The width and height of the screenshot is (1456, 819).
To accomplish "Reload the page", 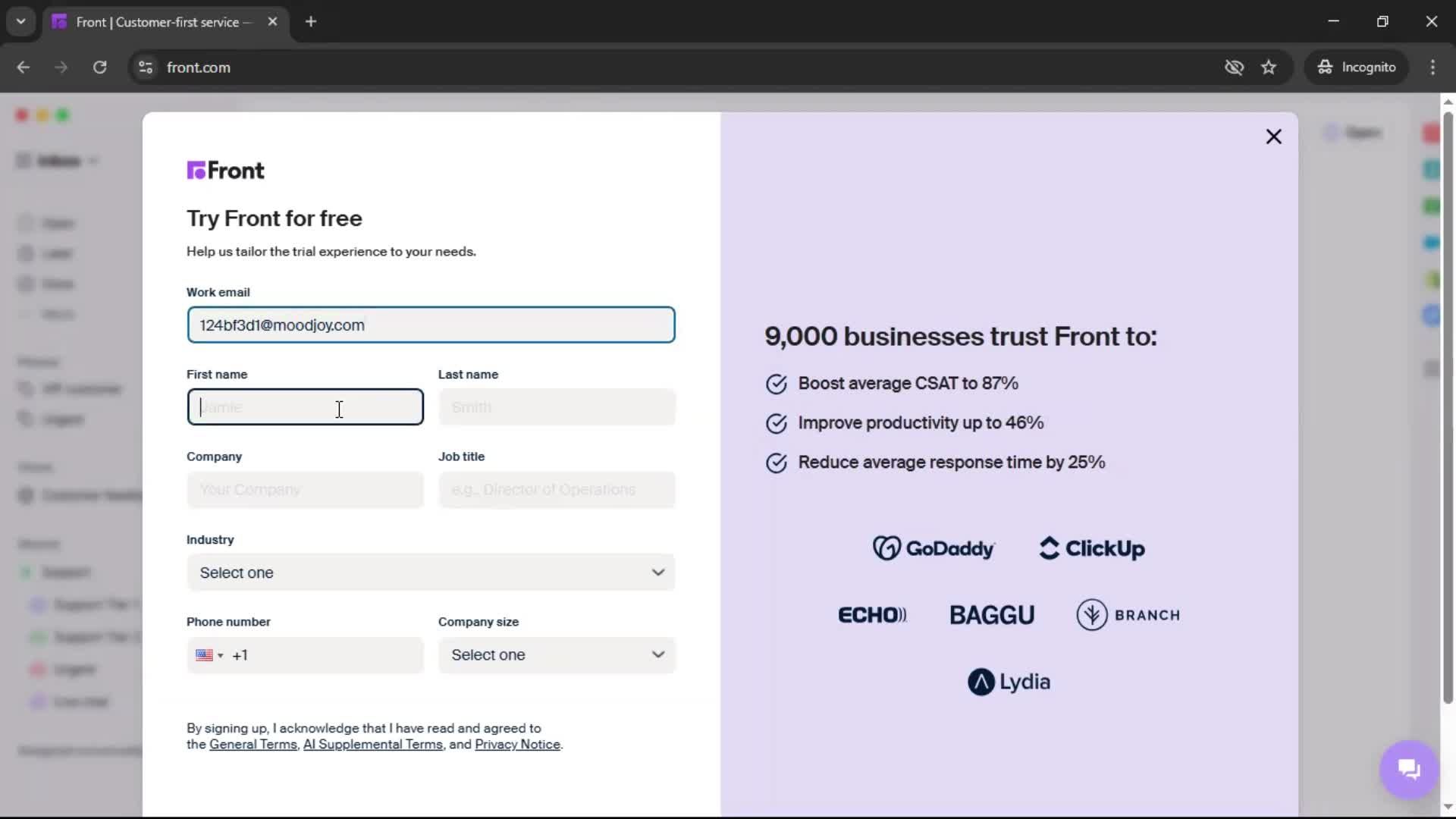I will tap(99, 67).
